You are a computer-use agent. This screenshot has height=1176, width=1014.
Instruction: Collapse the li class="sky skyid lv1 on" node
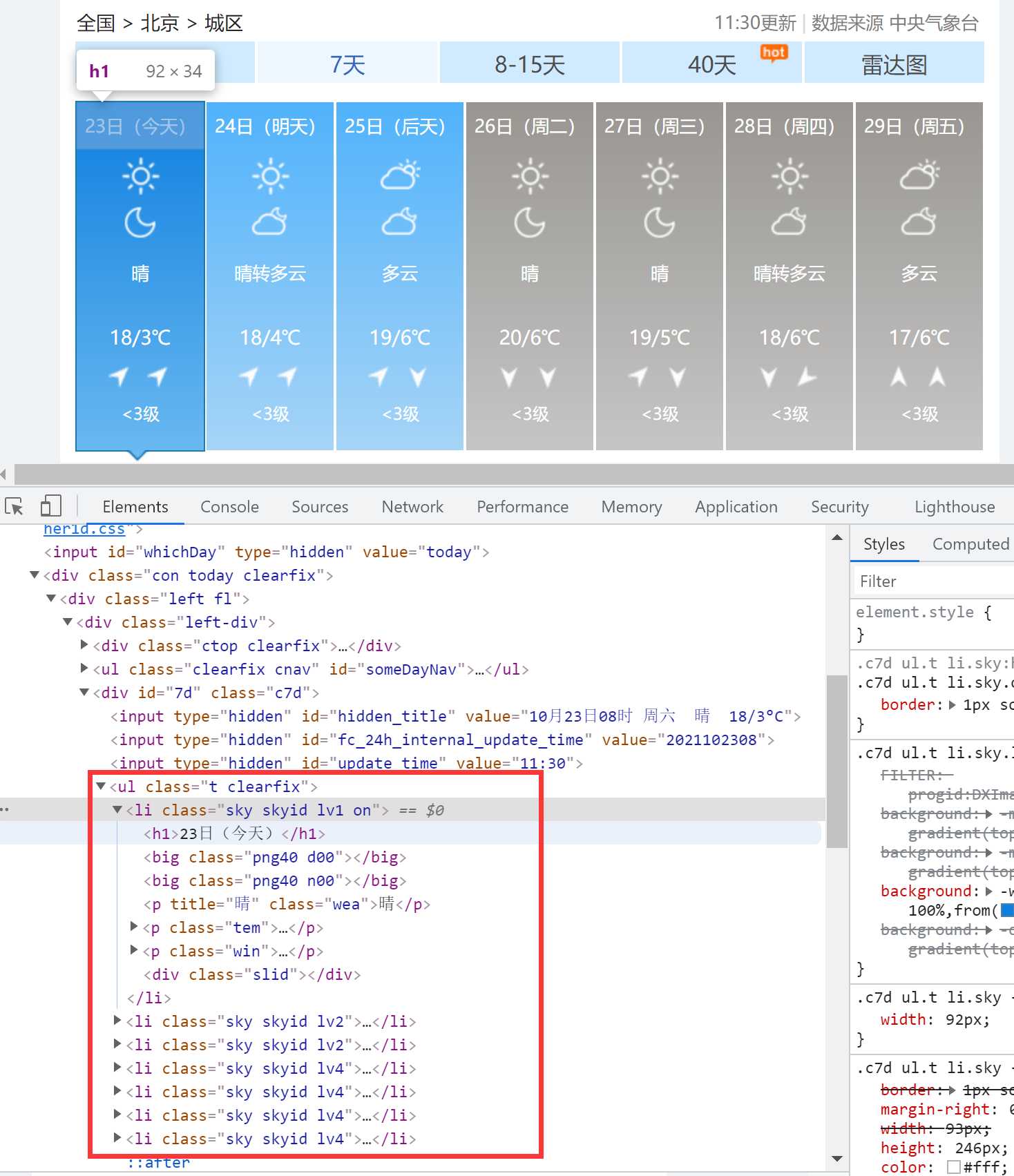117,810
